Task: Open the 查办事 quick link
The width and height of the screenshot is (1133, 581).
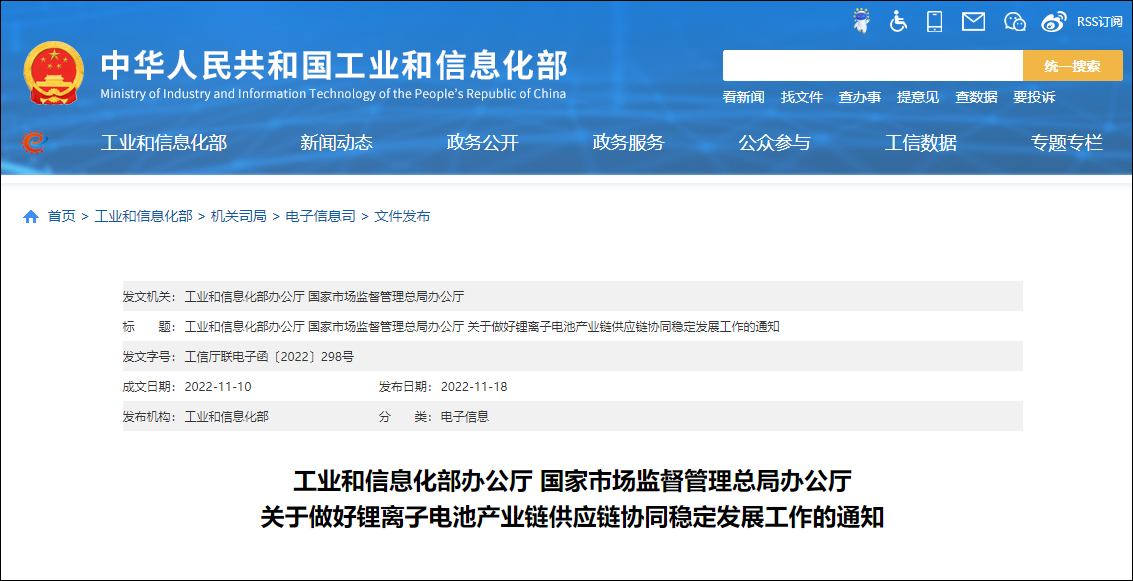Action: point(860,97)
